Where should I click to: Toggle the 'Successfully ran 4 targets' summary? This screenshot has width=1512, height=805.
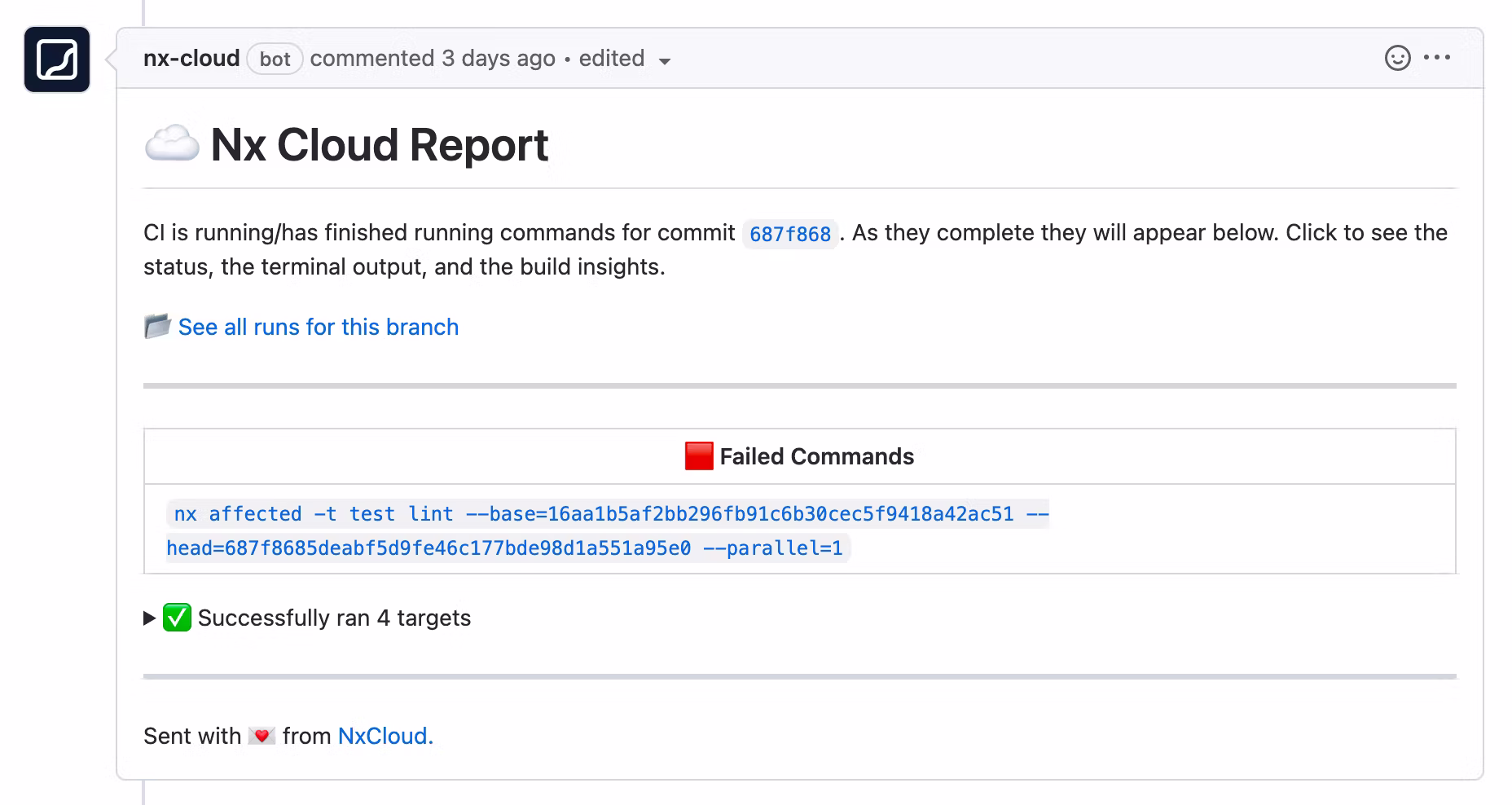[334, 618]
